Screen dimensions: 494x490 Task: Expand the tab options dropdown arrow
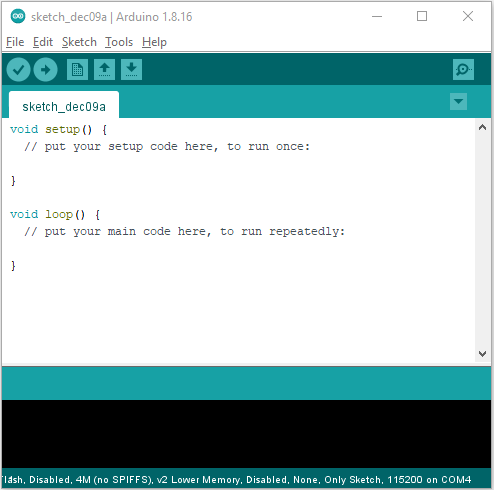[458, 101]
